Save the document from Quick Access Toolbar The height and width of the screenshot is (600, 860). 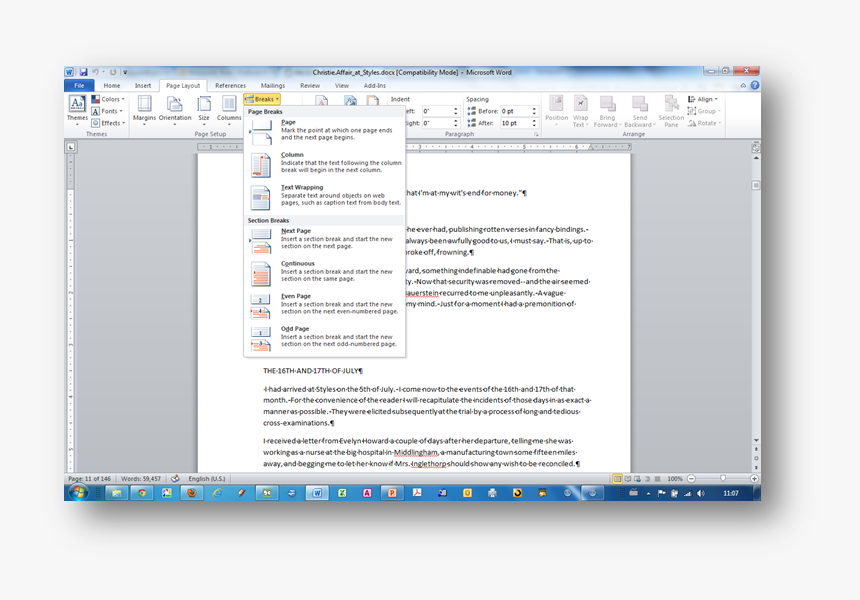point(83,72)
